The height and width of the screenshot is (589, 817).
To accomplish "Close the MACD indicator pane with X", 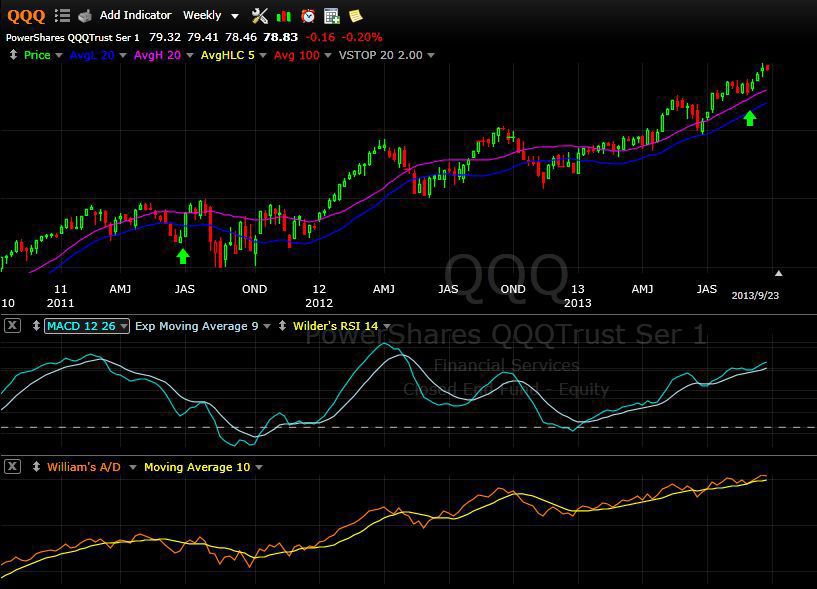I will point(12,326).
